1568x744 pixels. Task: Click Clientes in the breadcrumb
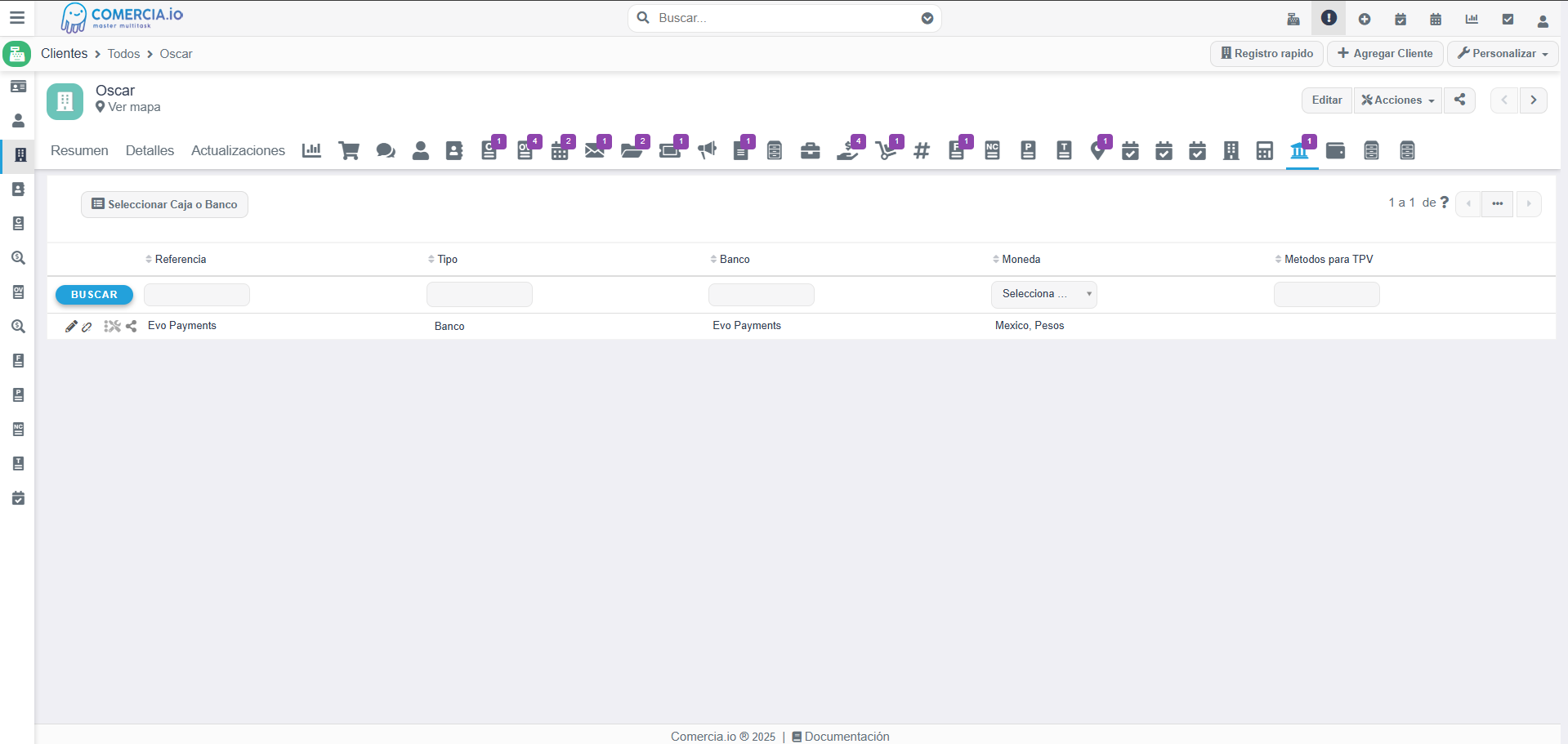(65, 53)
